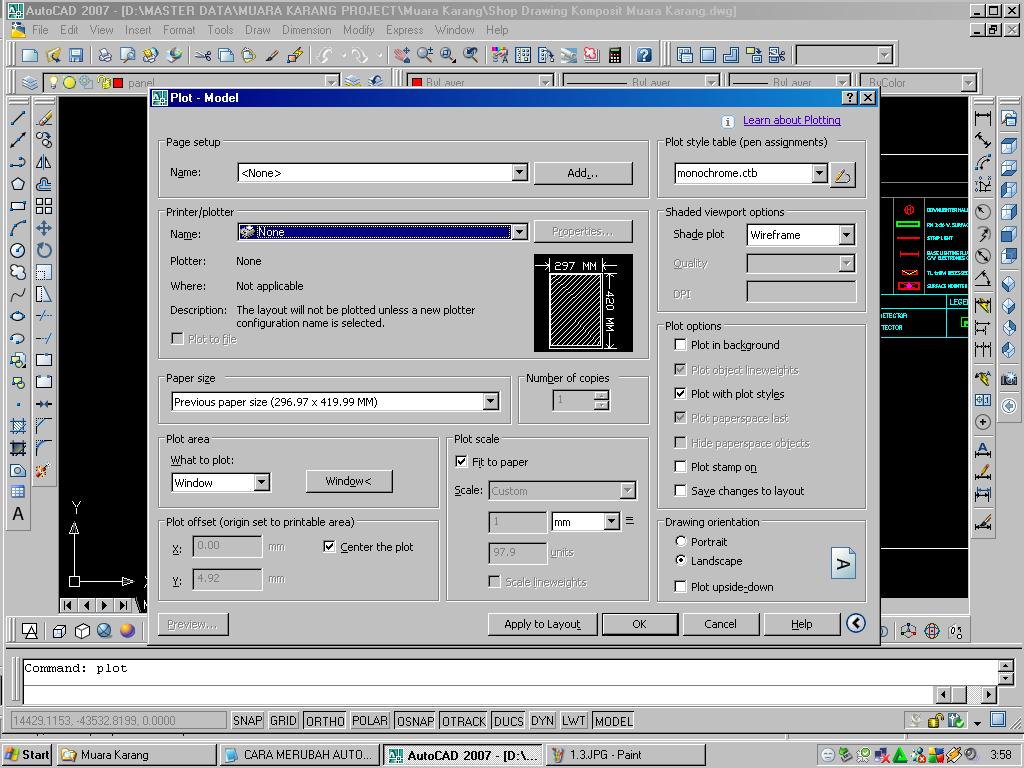Open the Express menu
Screen dimensions: 1024x768
[404, 30]
